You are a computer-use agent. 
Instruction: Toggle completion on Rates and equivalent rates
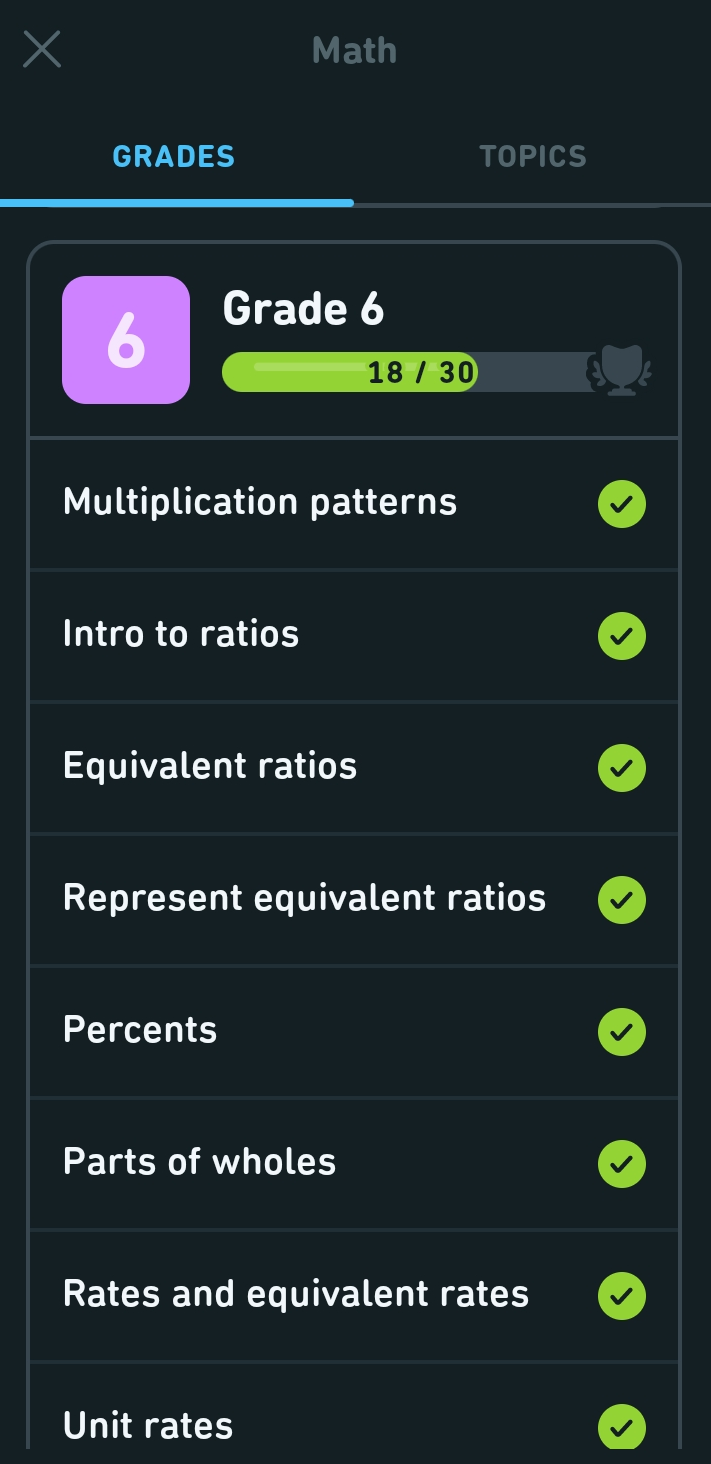[x=621, y=1295]
